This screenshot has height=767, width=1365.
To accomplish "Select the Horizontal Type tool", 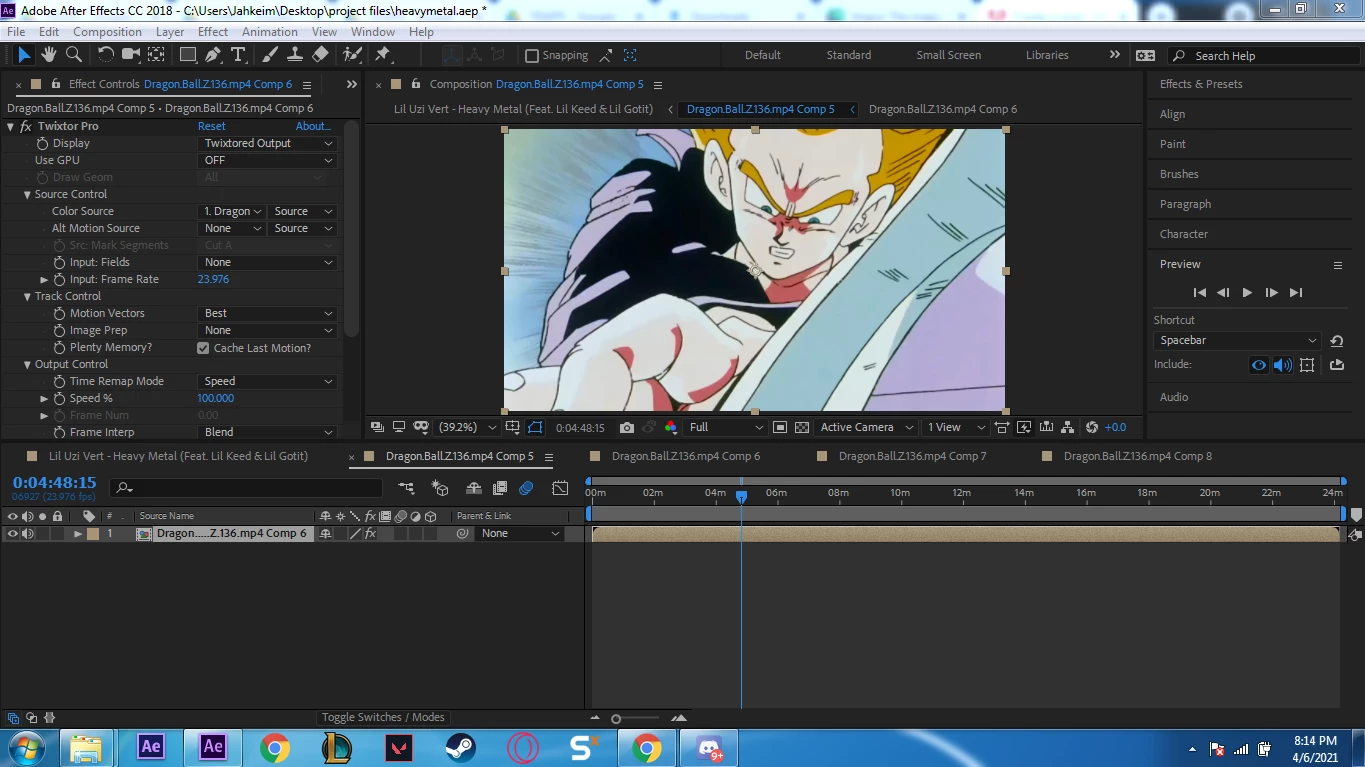I will pos(238,55).
